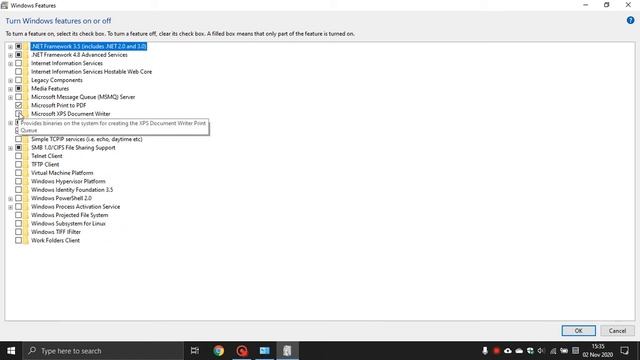Click the folder icon beside Virtual Machine Platform
This screenshot has width=640, height=360.
(26, 173)
